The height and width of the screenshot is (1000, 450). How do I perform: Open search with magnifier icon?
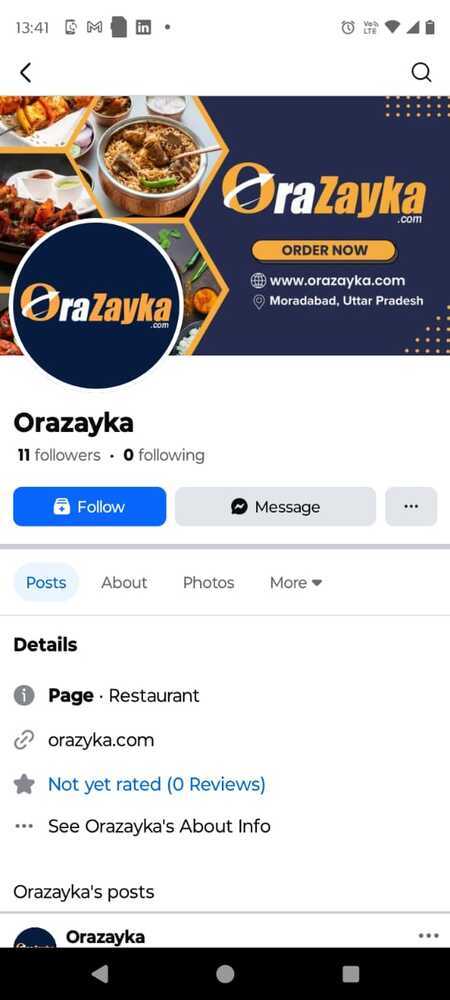[x=421, y=73]
